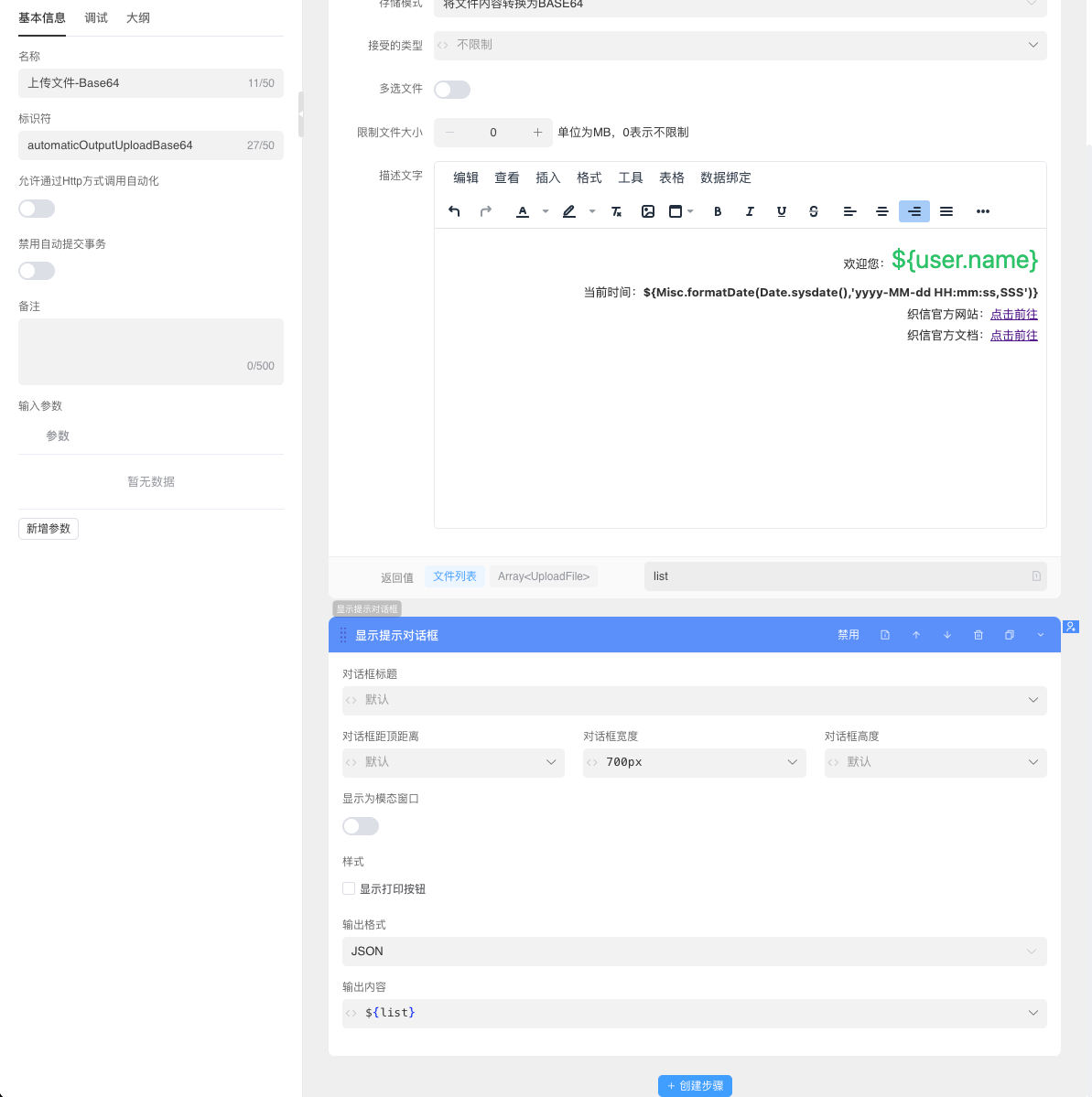Open the 插入 menu in editor

pos(547,177)
